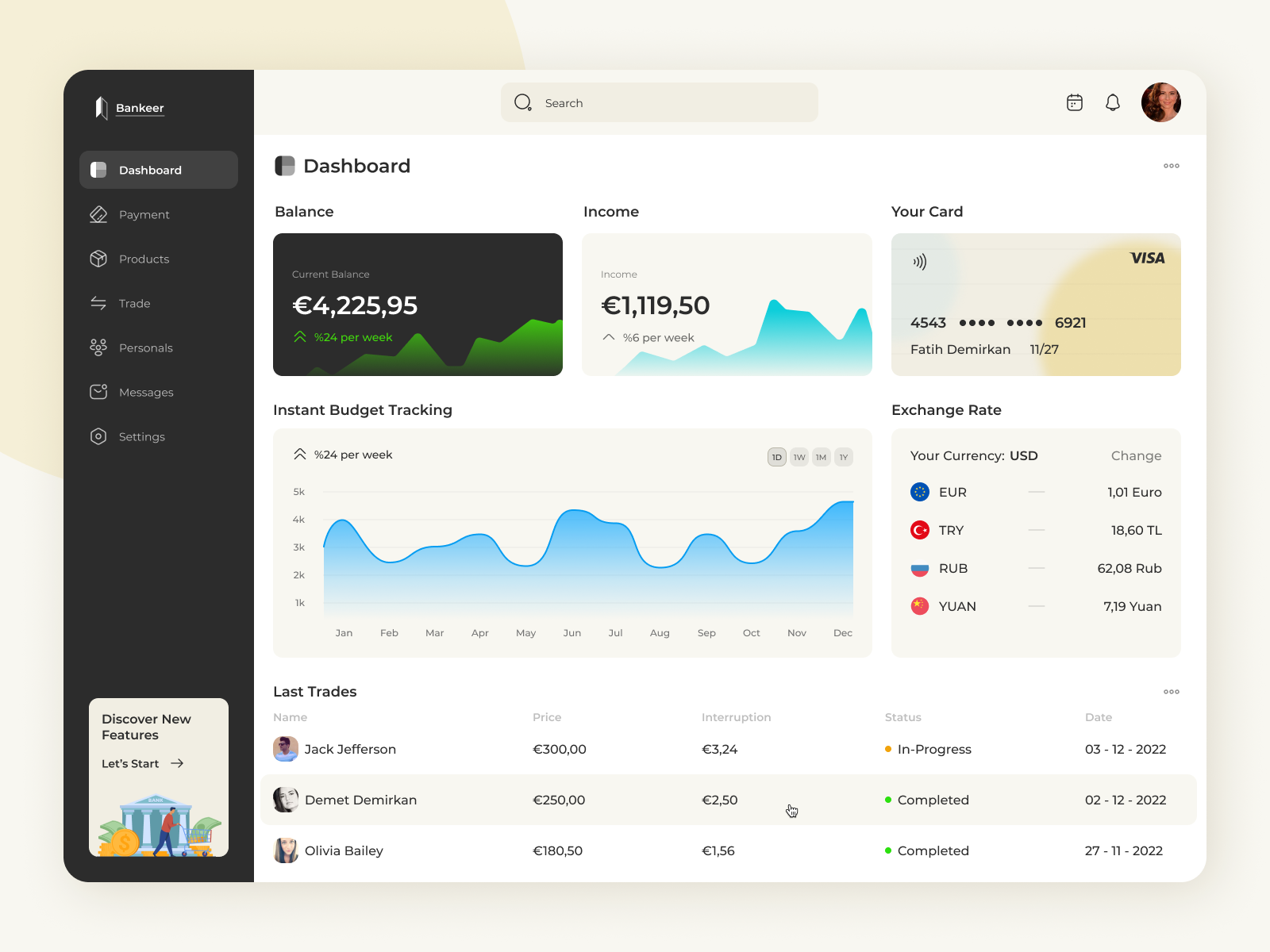Open Messages from the sidebar
Image resolution: width=1270 pixels, height=952 pixels.
pyautogui.click(x=146, y=392)
